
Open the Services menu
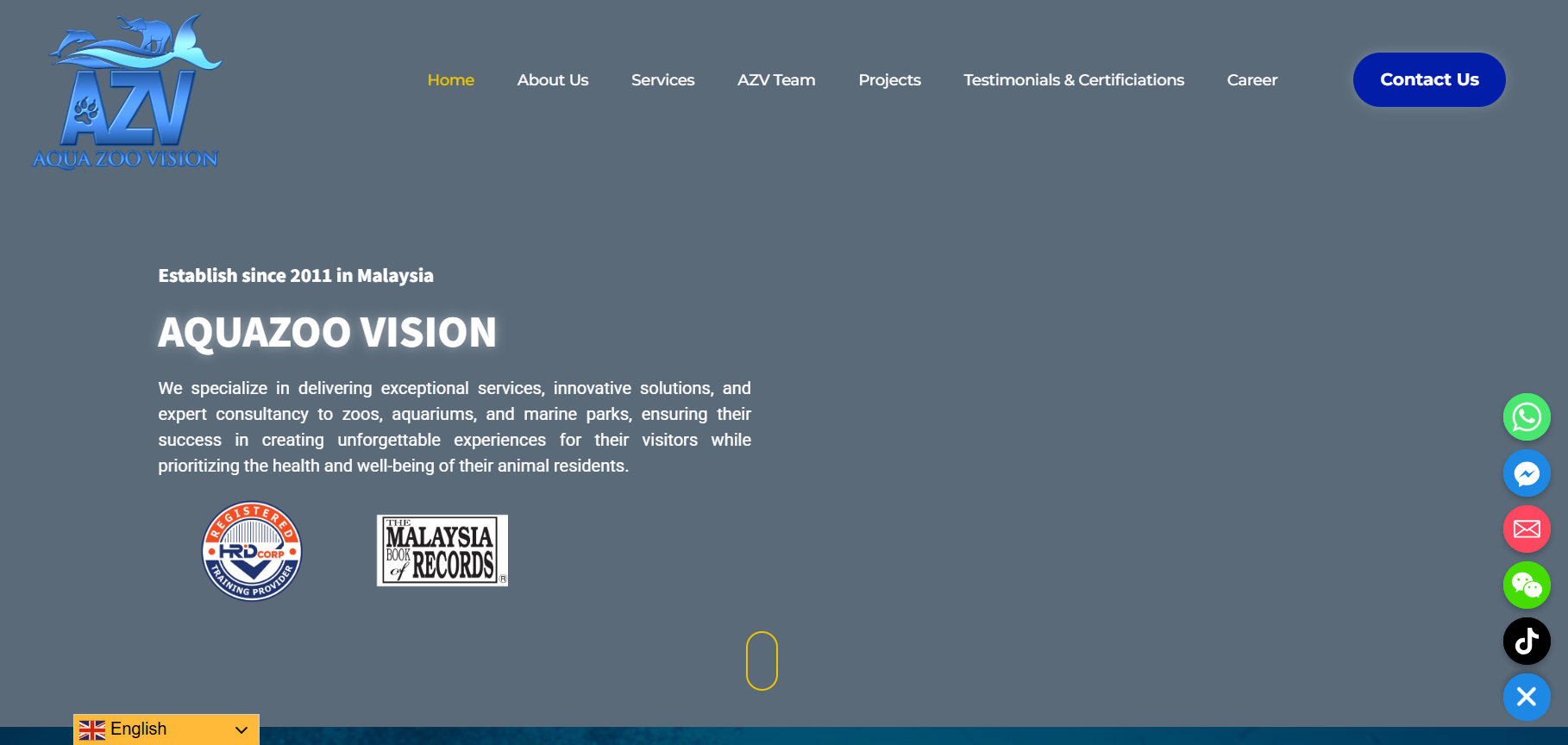click(662, 80)
